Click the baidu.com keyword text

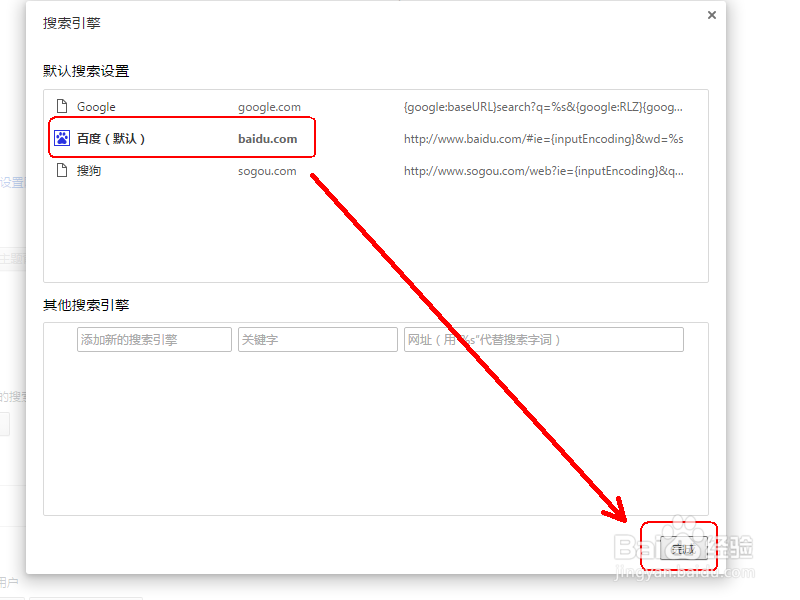tap(268, 138)
